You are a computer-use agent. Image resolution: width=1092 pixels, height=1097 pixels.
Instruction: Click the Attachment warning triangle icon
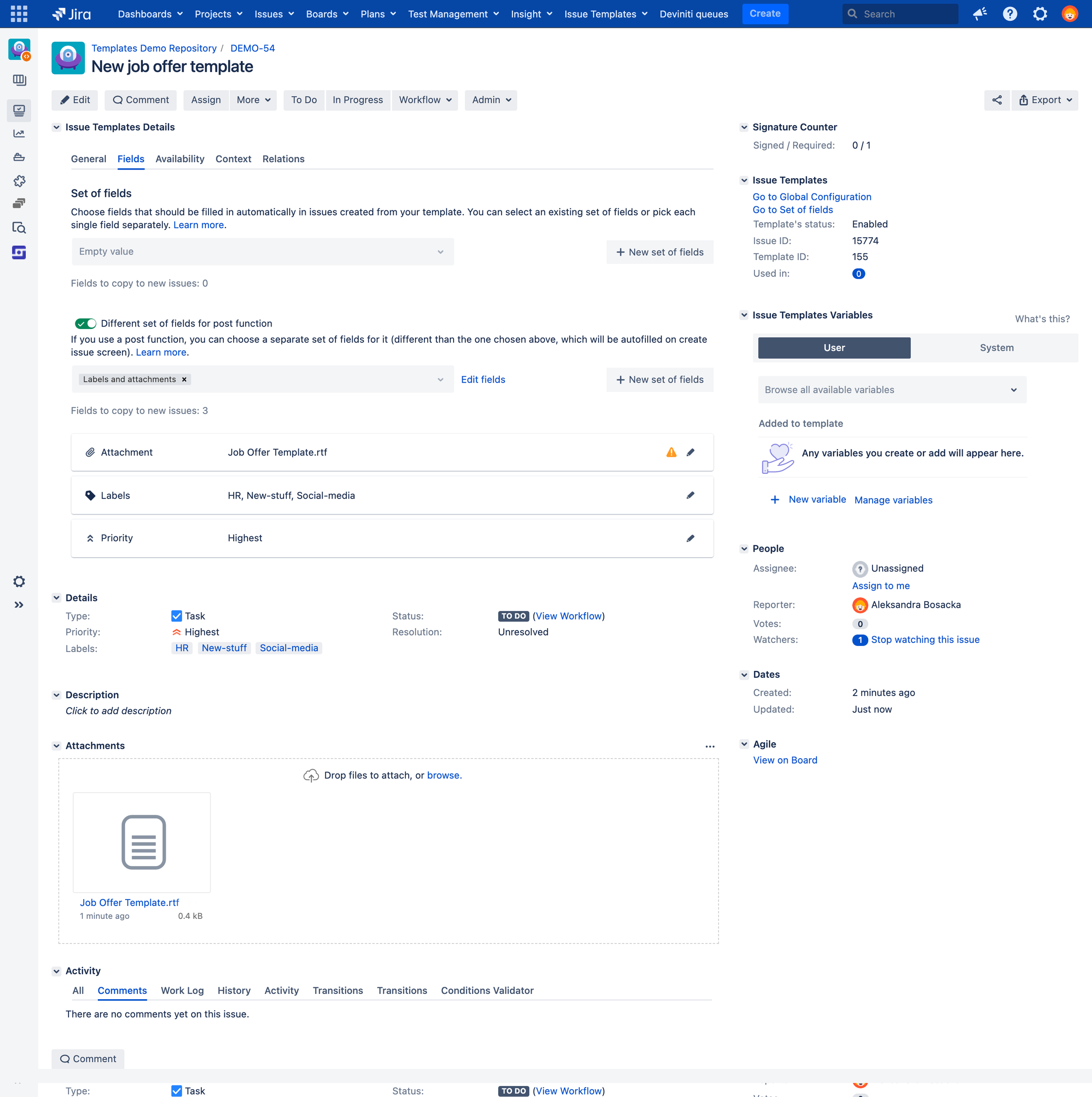click(671, 452)
